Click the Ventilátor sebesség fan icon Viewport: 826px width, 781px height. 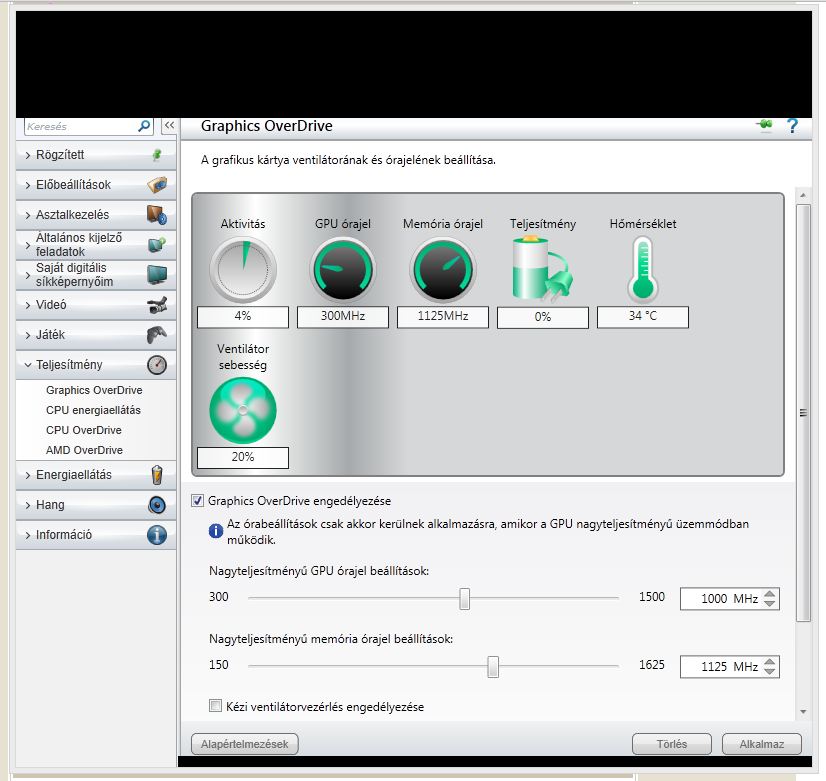click(x=243, y=410)
